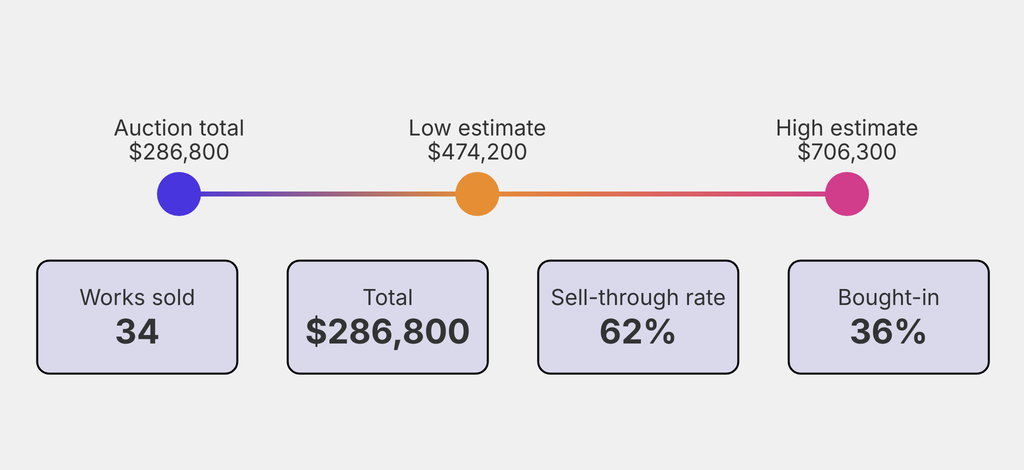Click the $706,300 high estimate value
The height and width of the screenshot is (470, 1024).
coord(847,152)
